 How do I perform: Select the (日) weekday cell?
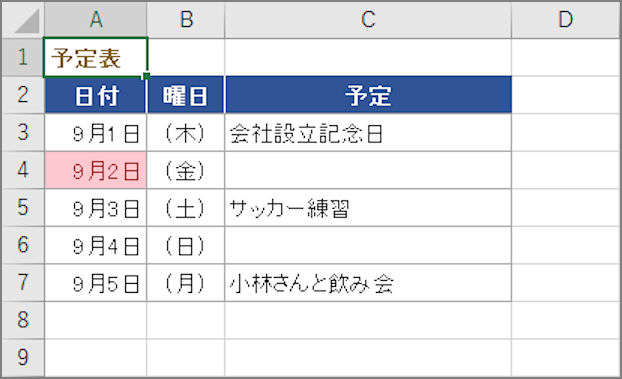[186, 246]
